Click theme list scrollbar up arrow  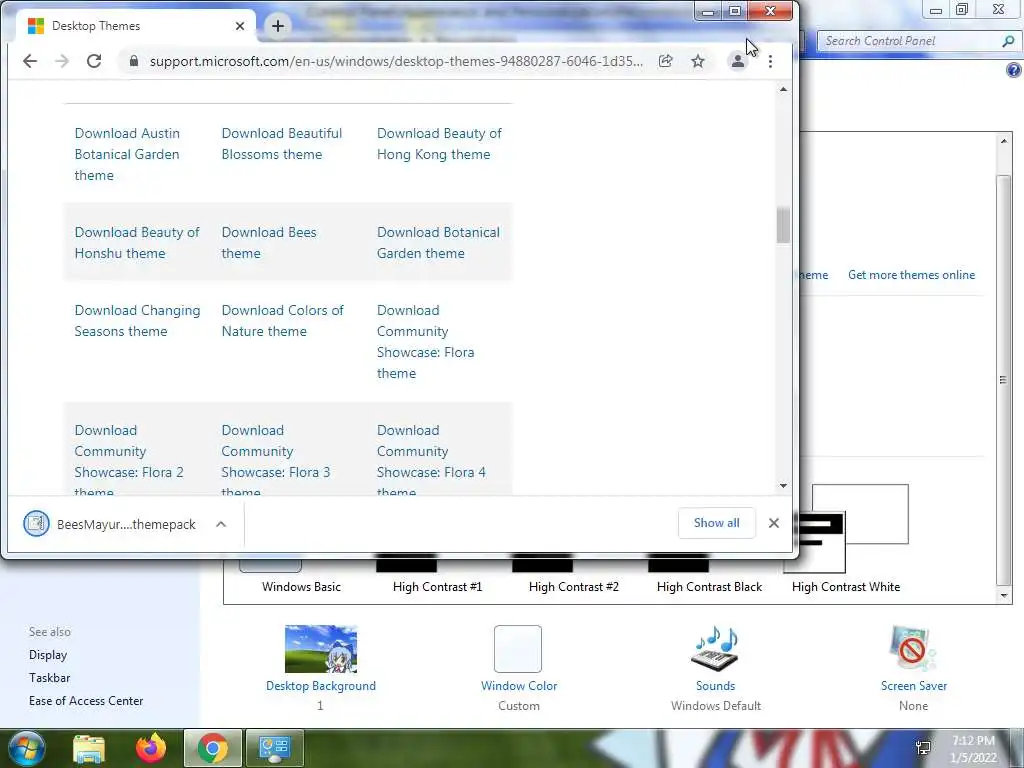(1004, 140)
